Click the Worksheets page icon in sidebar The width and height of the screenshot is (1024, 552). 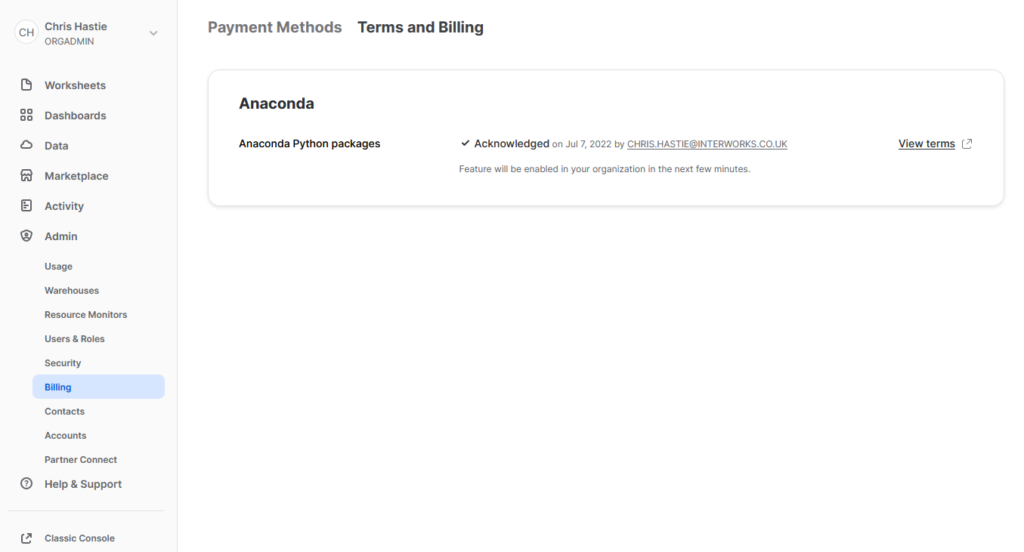click(27, 85)
